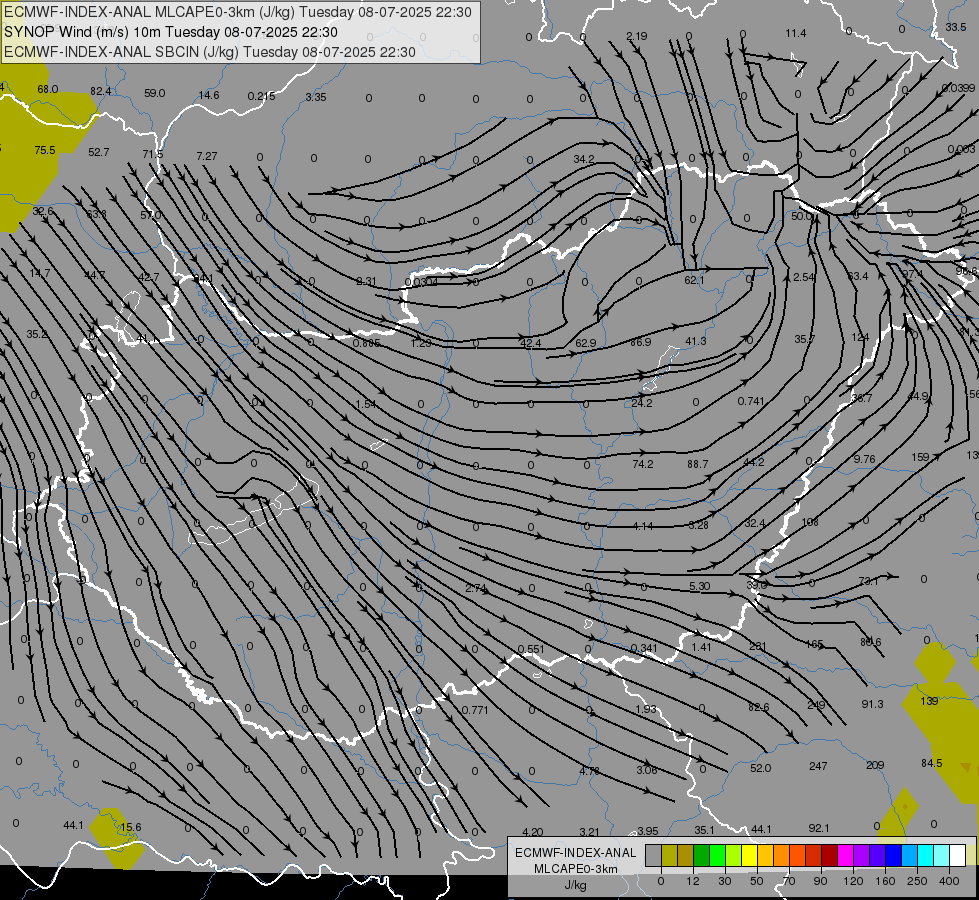The width and height of the screenshot is (979, 900).
Task: Click the 2.54 value on the map
Action: click(804, 277)
